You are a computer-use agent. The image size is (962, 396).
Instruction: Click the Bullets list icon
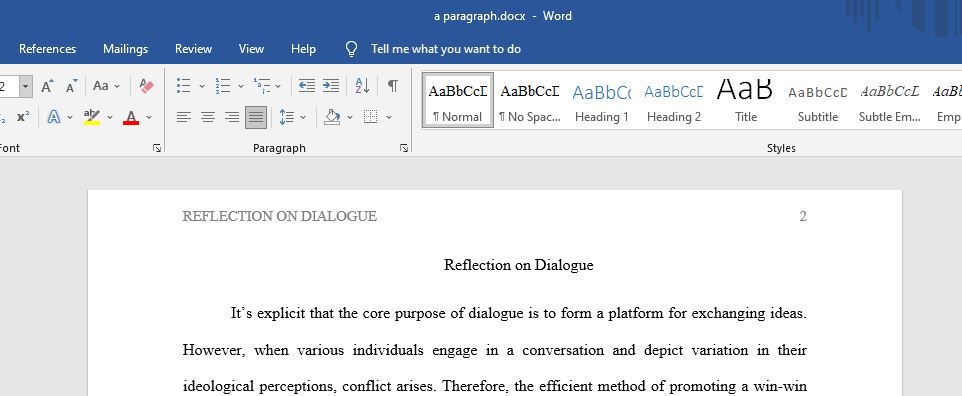(183, 86)
